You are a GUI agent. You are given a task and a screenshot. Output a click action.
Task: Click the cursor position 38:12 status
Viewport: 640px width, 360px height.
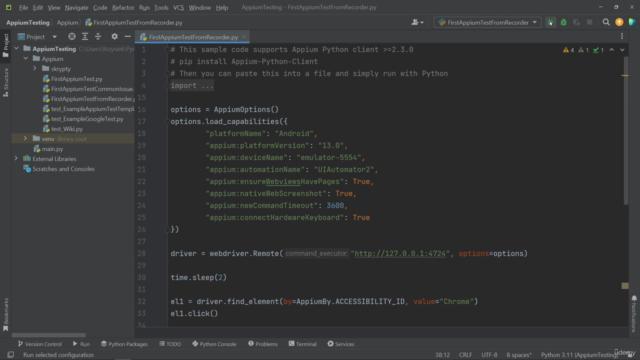442,355
